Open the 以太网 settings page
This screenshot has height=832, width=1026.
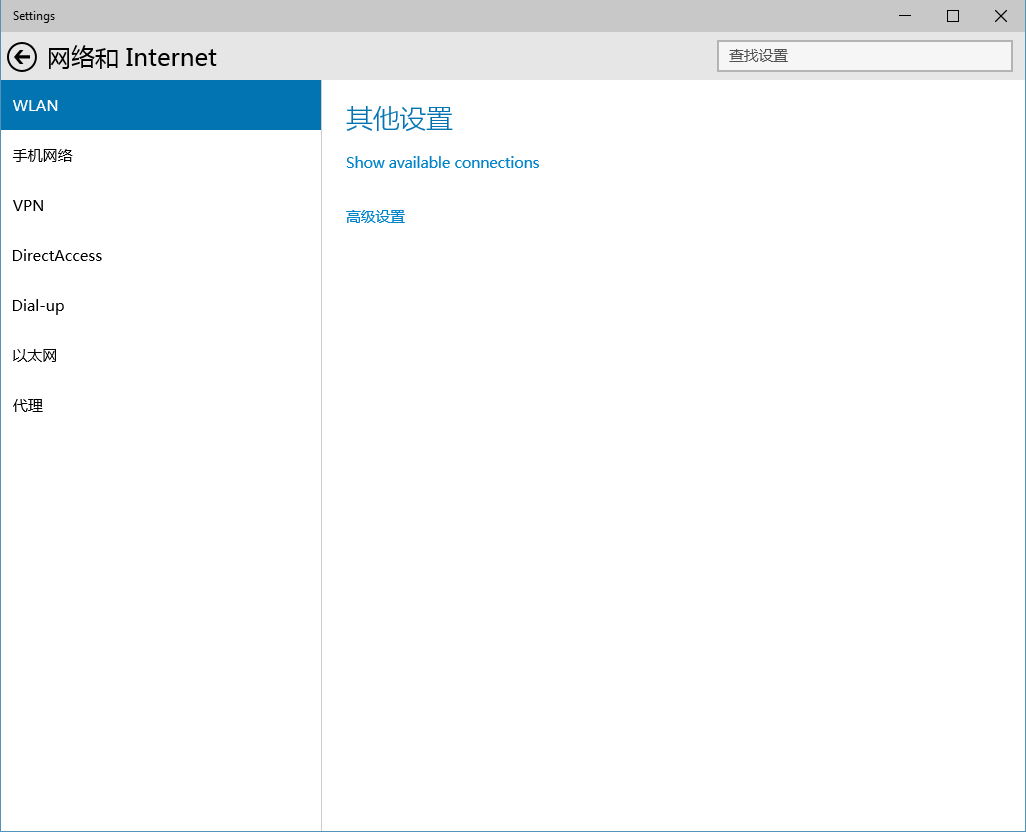[161, 356]
